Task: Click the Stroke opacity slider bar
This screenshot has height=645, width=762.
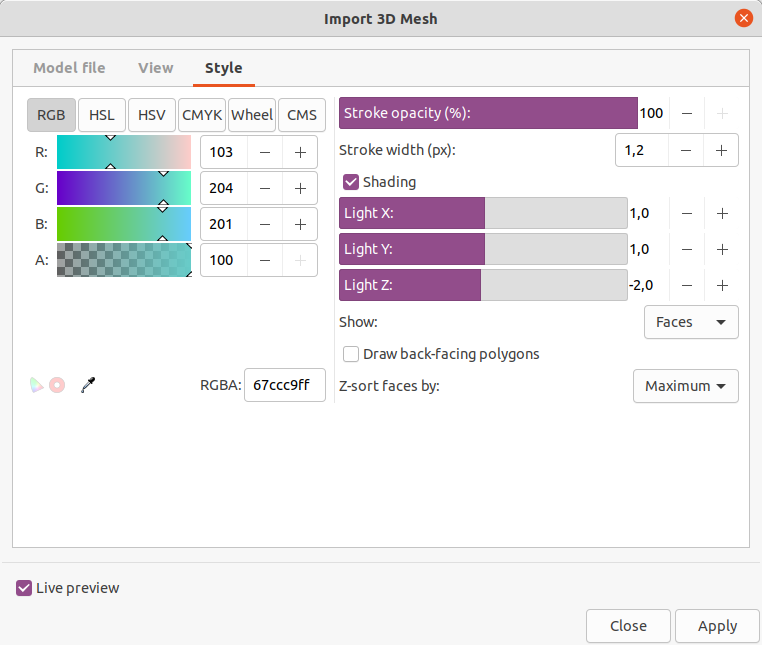Action: pyautogui.click(x=488, y=113)
